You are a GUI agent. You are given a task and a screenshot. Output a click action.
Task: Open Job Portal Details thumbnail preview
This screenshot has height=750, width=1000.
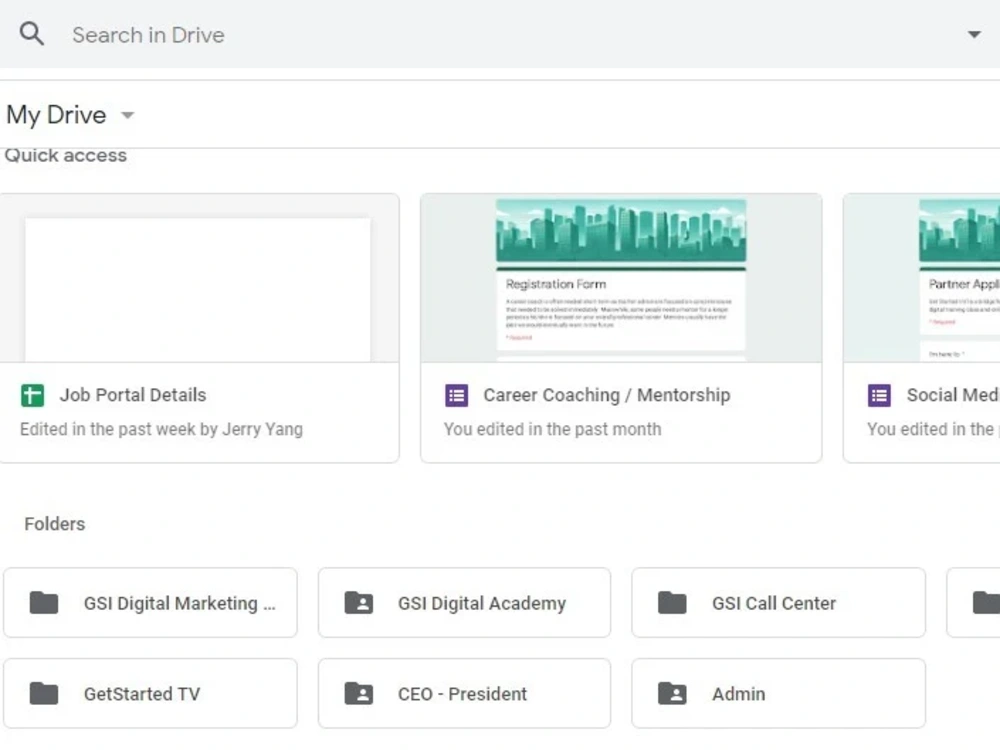click(199, 278)
